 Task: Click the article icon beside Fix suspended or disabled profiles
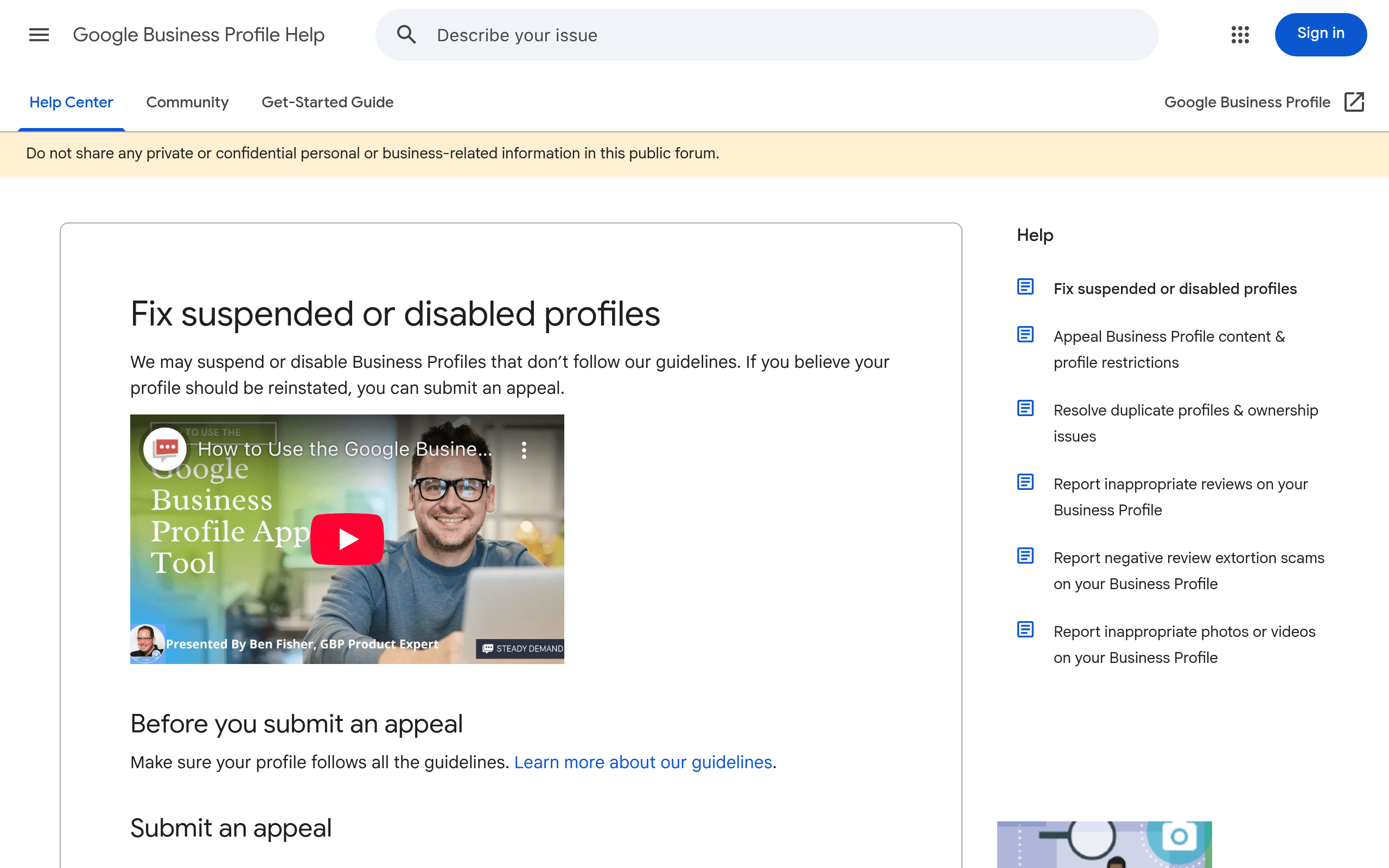(x=1025, y=286)
